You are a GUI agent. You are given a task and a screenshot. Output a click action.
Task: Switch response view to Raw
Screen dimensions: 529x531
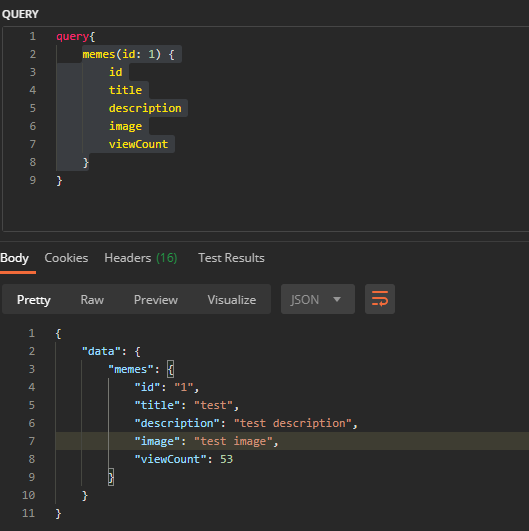(92, 300)
